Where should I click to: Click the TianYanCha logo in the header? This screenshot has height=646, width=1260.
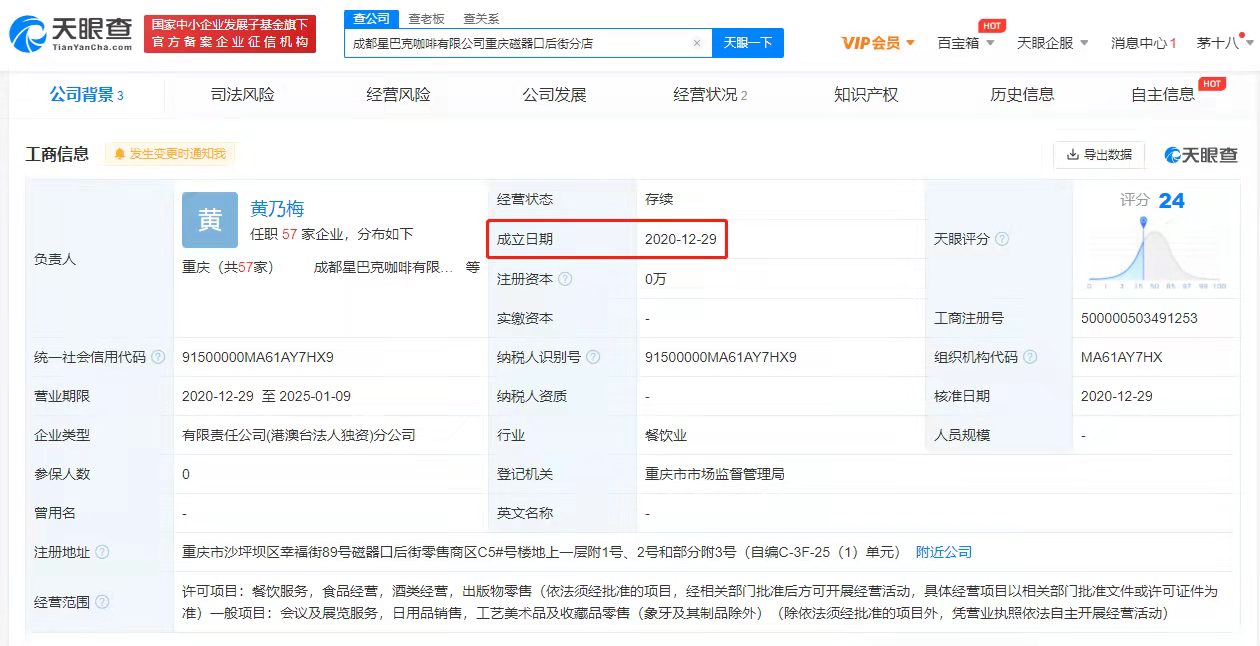(70, 33)
